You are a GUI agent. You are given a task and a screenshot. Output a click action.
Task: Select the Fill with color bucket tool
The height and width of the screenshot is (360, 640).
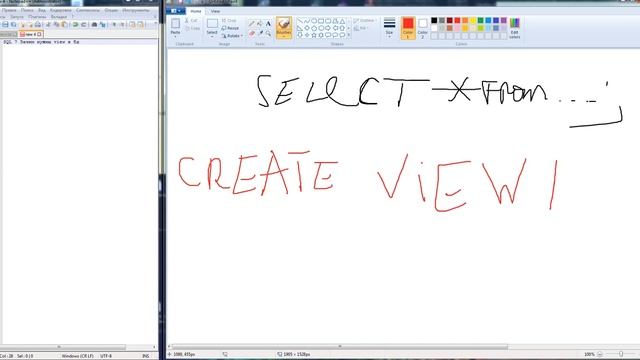point(260,23)
